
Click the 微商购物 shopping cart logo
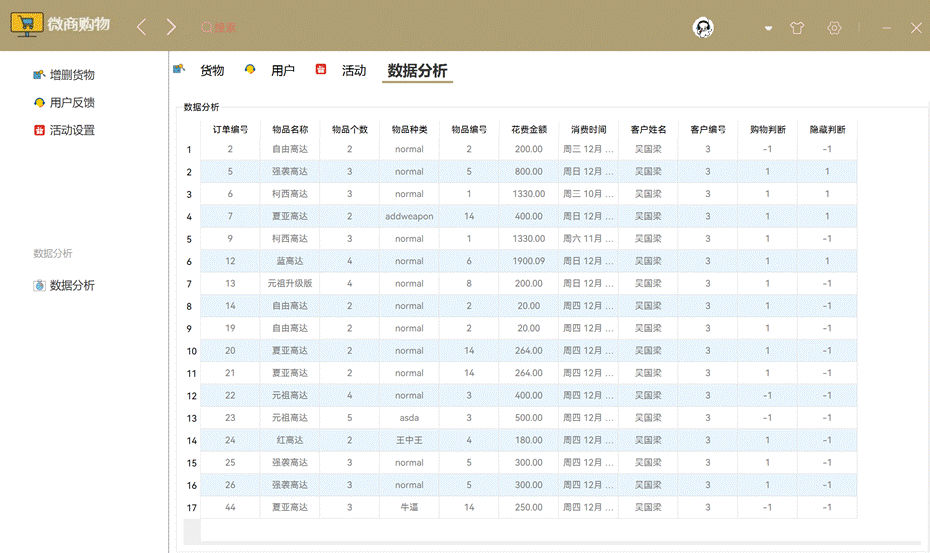(x=26, y=24)
